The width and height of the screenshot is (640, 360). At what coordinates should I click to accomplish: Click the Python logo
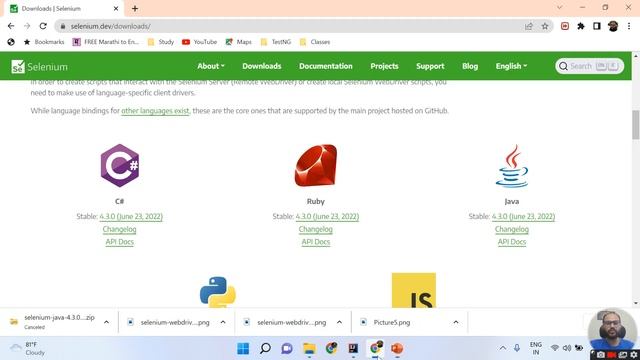point(218,291)
